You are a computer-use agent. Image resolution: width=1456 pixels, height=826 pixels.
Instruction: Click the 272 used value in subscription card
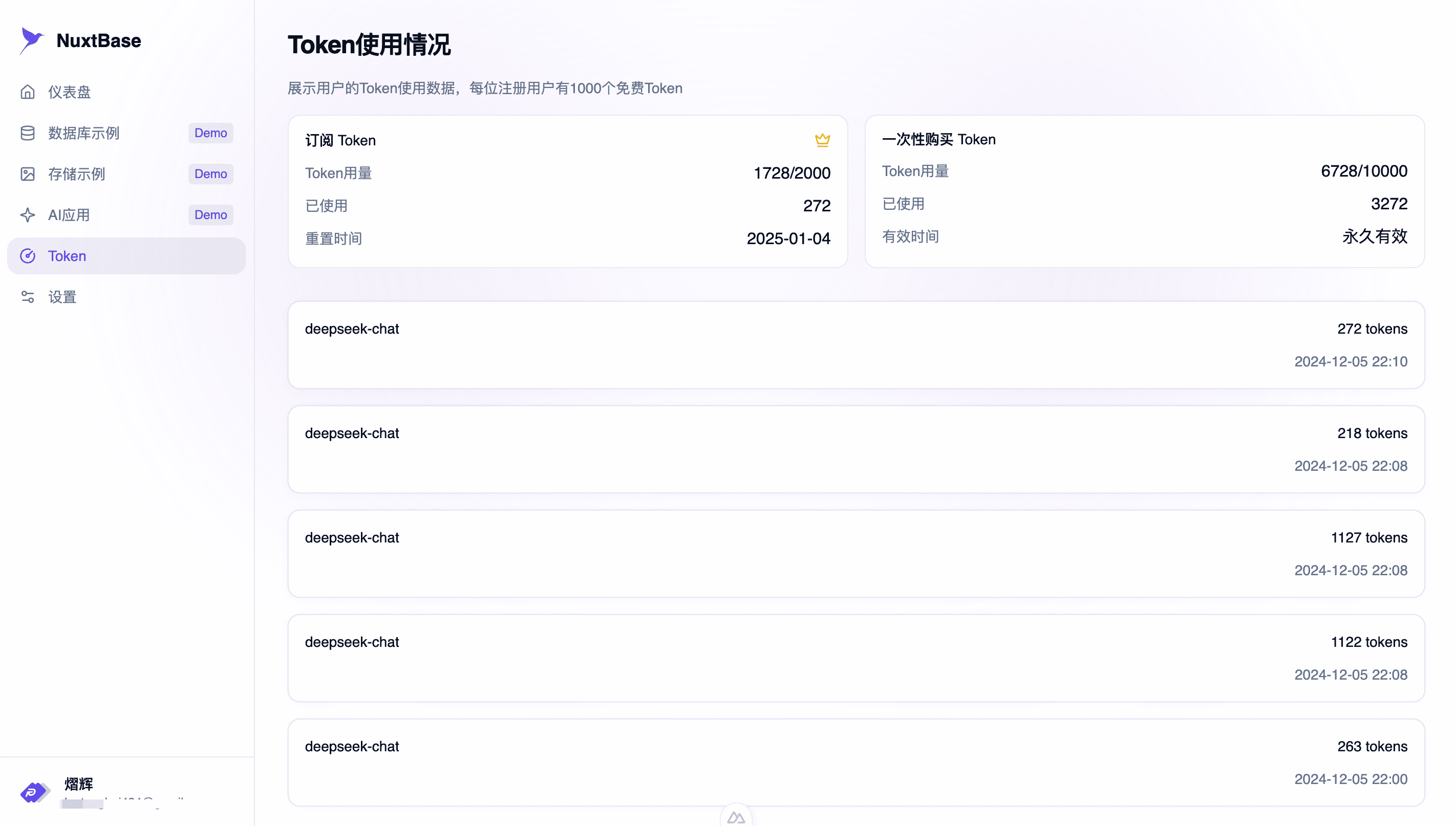(817, 205)
